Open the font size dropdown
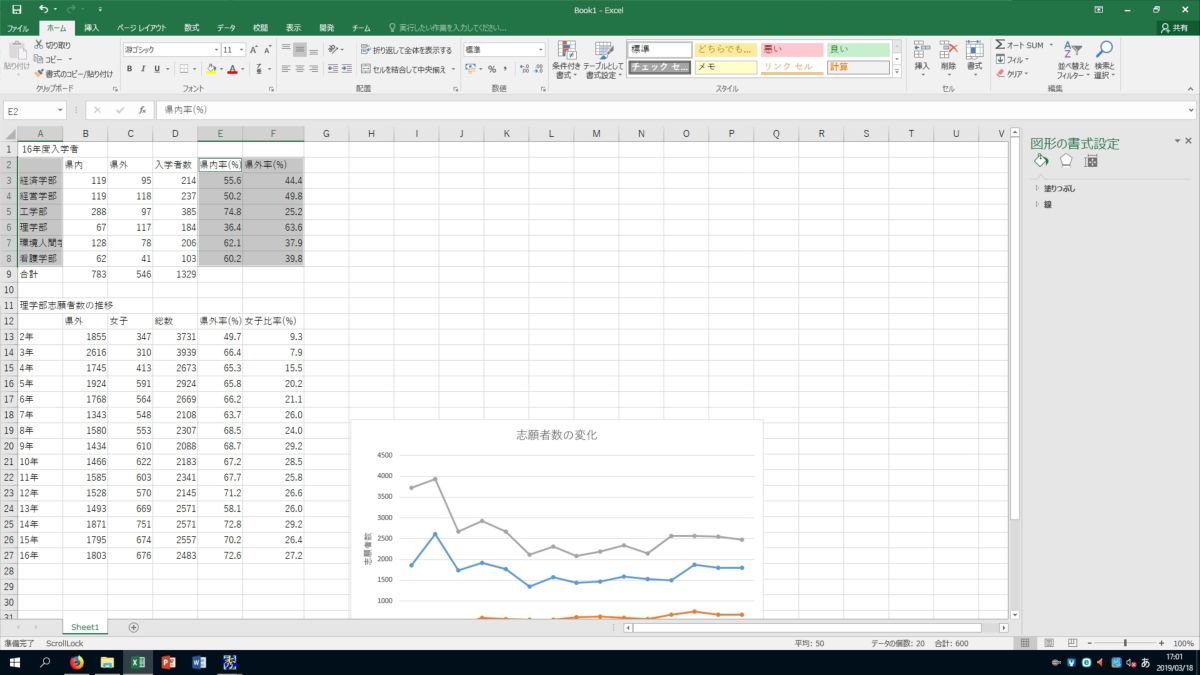 241,49
